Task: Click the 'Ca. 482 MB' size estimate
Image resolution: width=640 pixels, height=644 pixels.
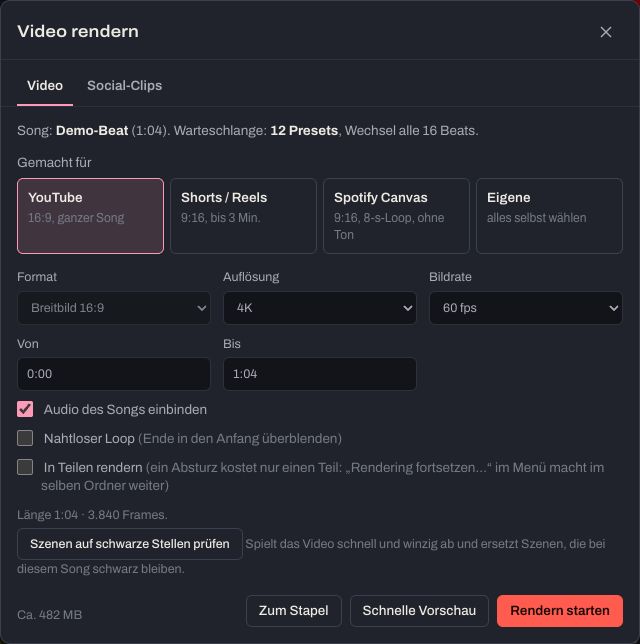Action: point(50,615)
